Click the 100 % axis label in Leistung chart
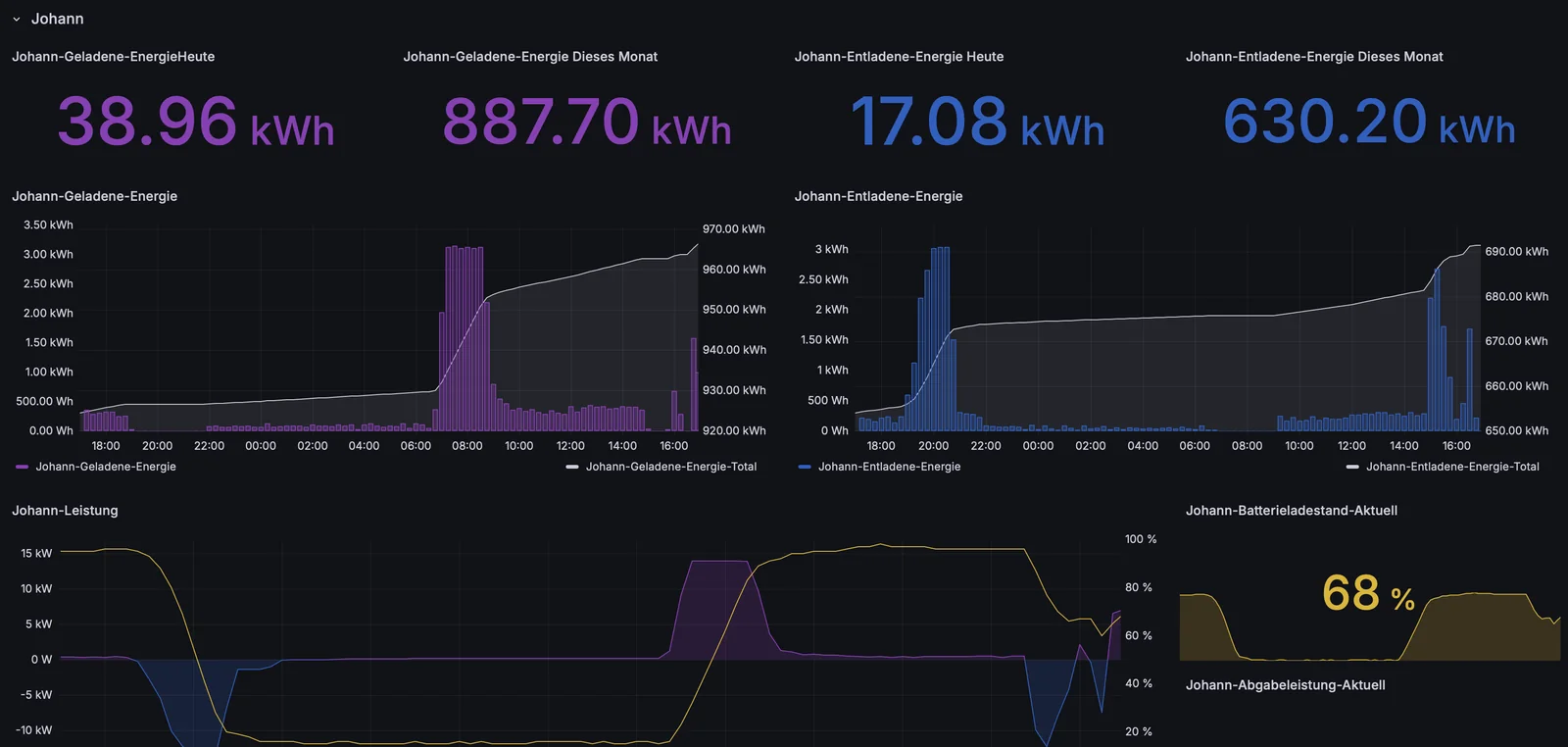This screenshot has height=747, width=1568. click(1141, 539)
